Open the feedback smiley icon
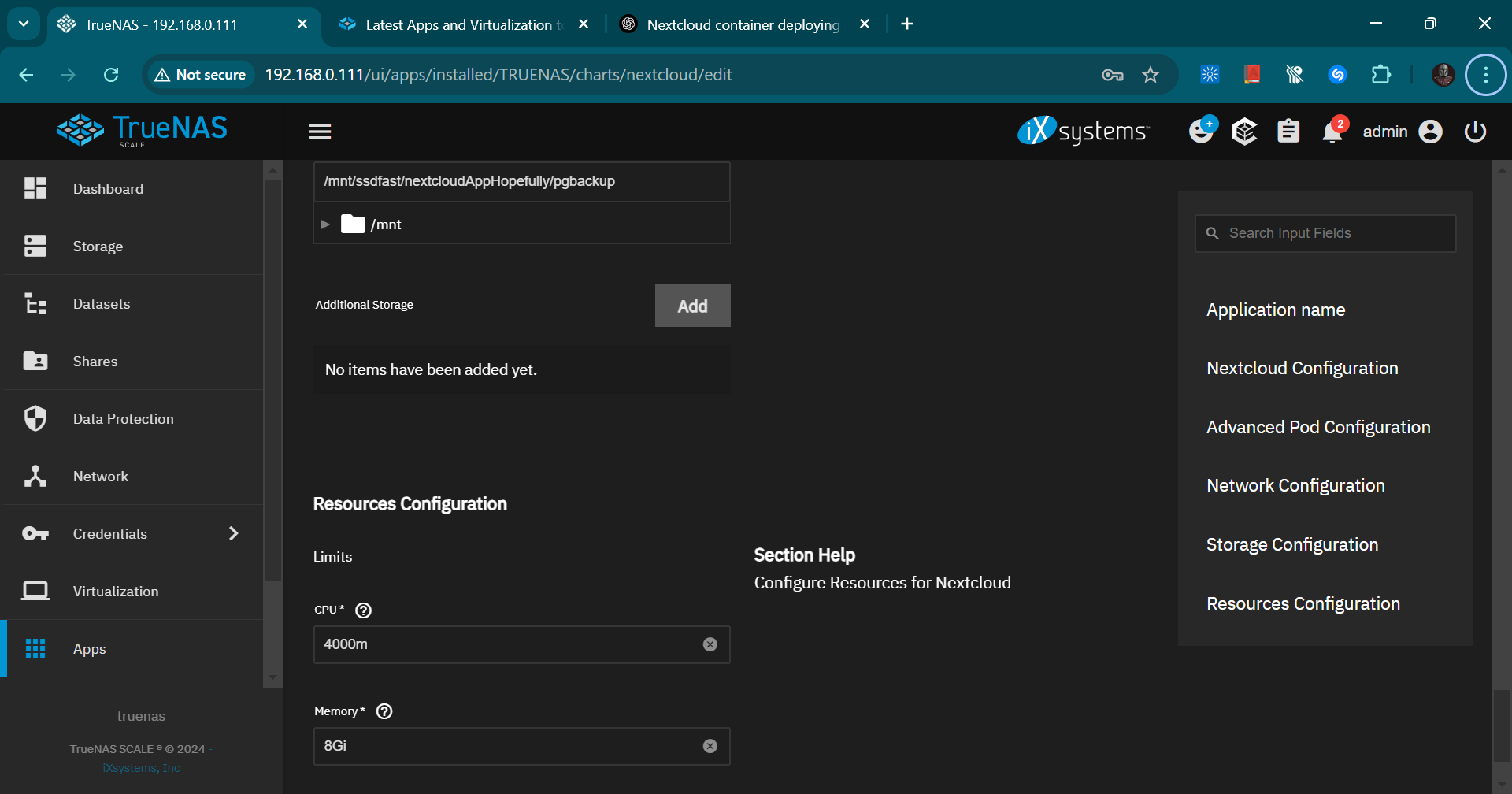 pos(1202,130)
